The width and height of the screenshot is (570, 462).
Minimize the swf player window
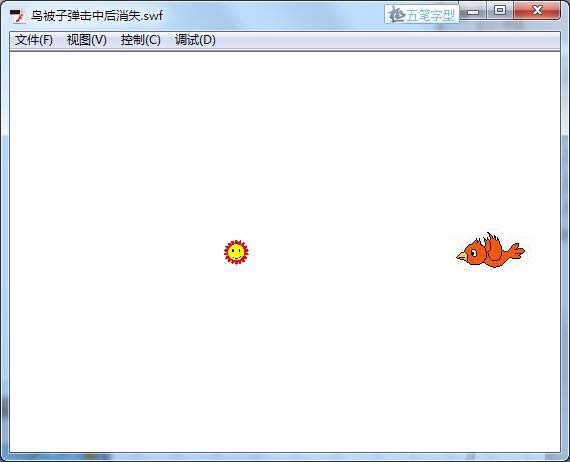point(473,11)
